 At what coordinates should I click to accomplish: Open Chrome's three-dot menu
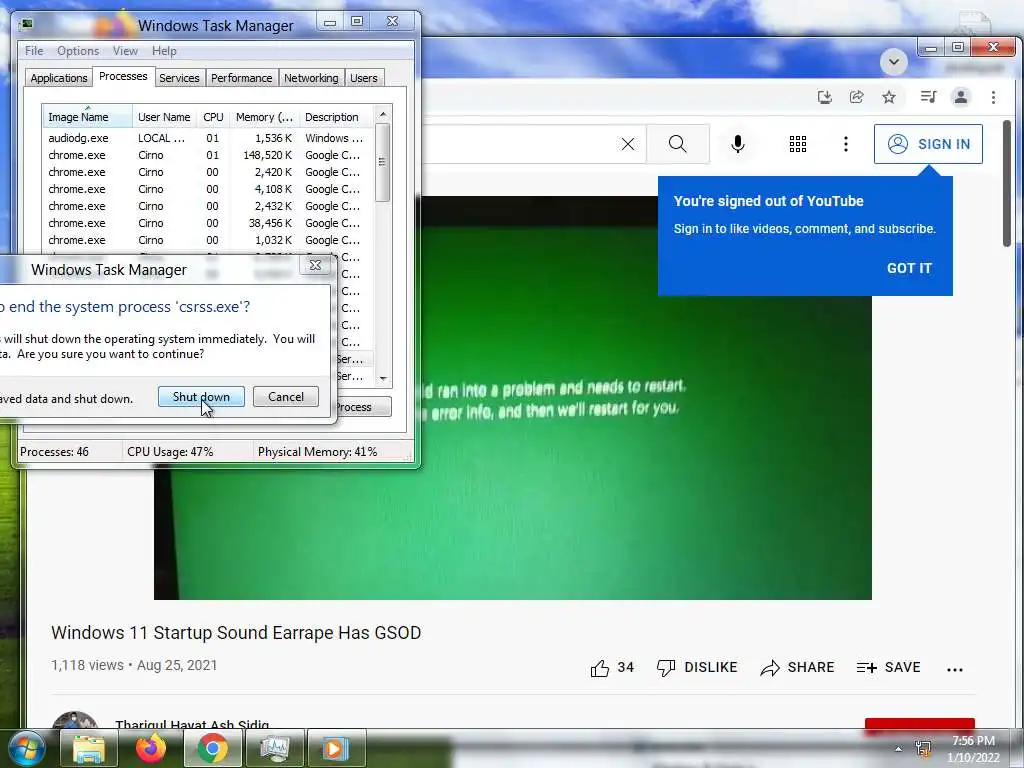coord(993,97)
